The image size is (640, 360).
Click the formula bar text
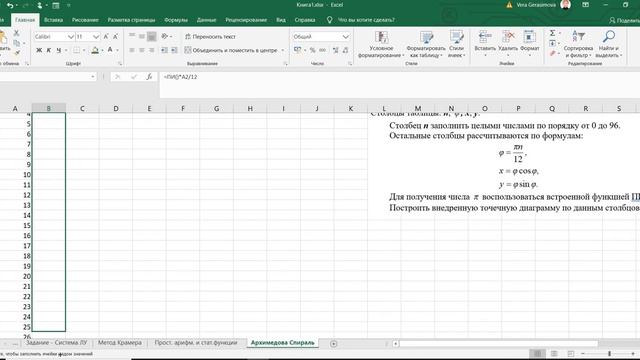pyautogui.click(x=180, y=77)
